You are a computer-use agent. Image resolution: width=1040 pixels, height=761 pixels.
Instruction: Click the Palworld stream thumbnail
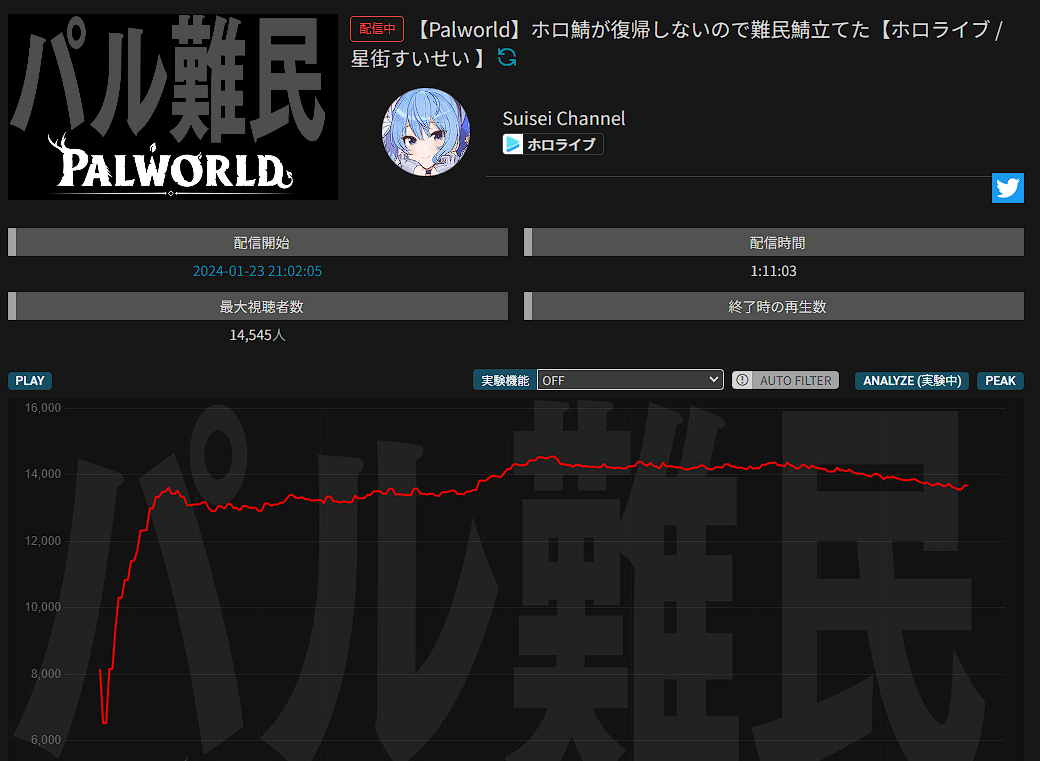click(x=173, y=107)
